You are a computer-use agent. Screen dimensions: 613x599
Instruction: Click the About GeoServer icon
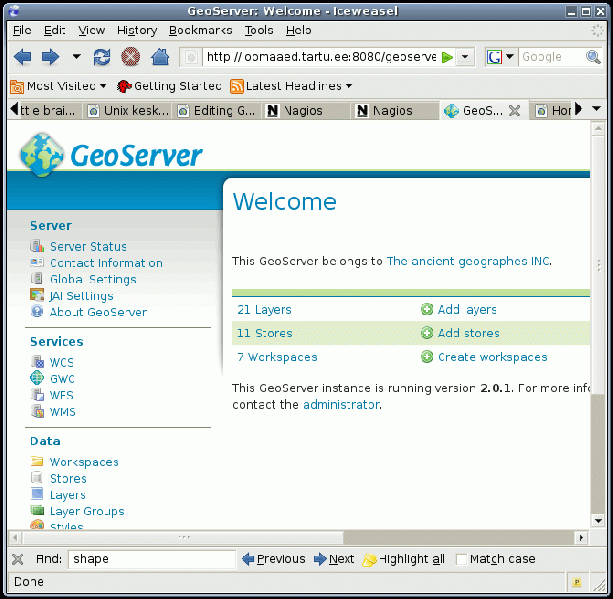[x=37, y=311]
